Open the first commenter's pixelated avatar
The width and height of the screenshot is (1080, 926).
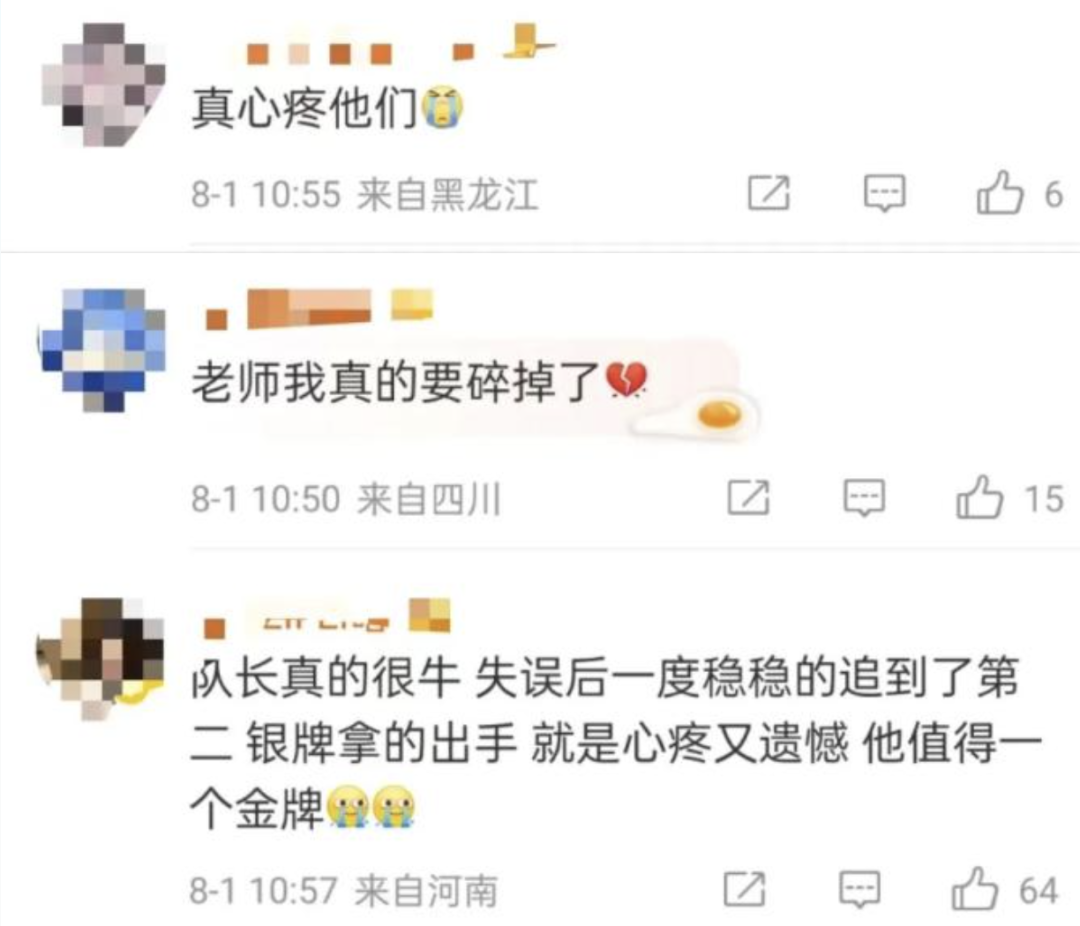pos(104,85)
